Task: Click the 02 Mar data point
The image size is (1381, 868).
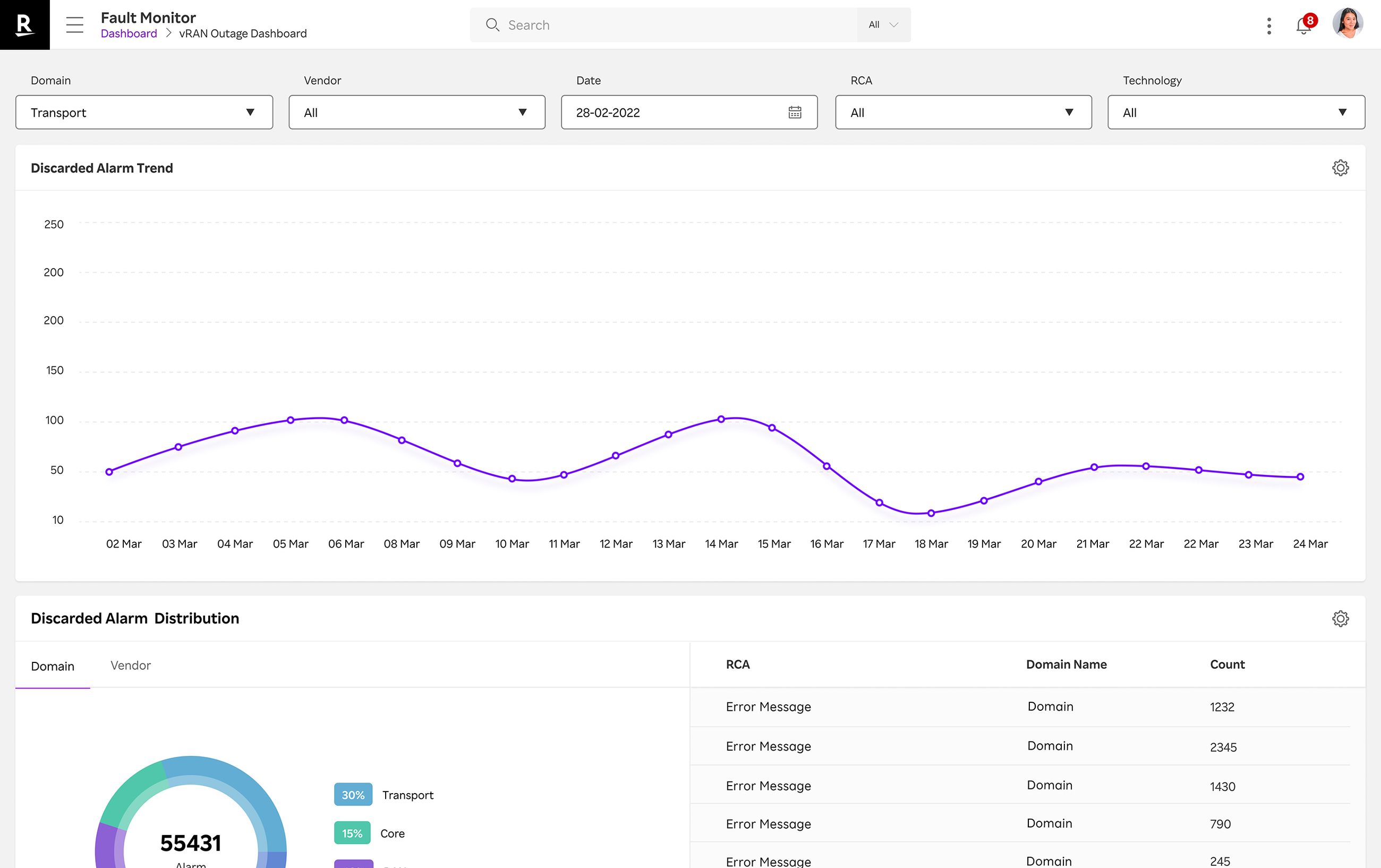Action: (109, 472)
